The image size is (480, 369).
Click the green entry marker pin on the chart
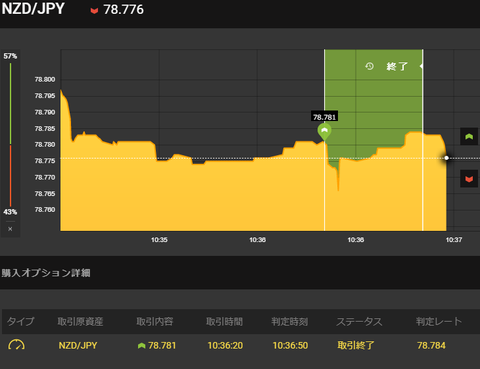point(324,131)
